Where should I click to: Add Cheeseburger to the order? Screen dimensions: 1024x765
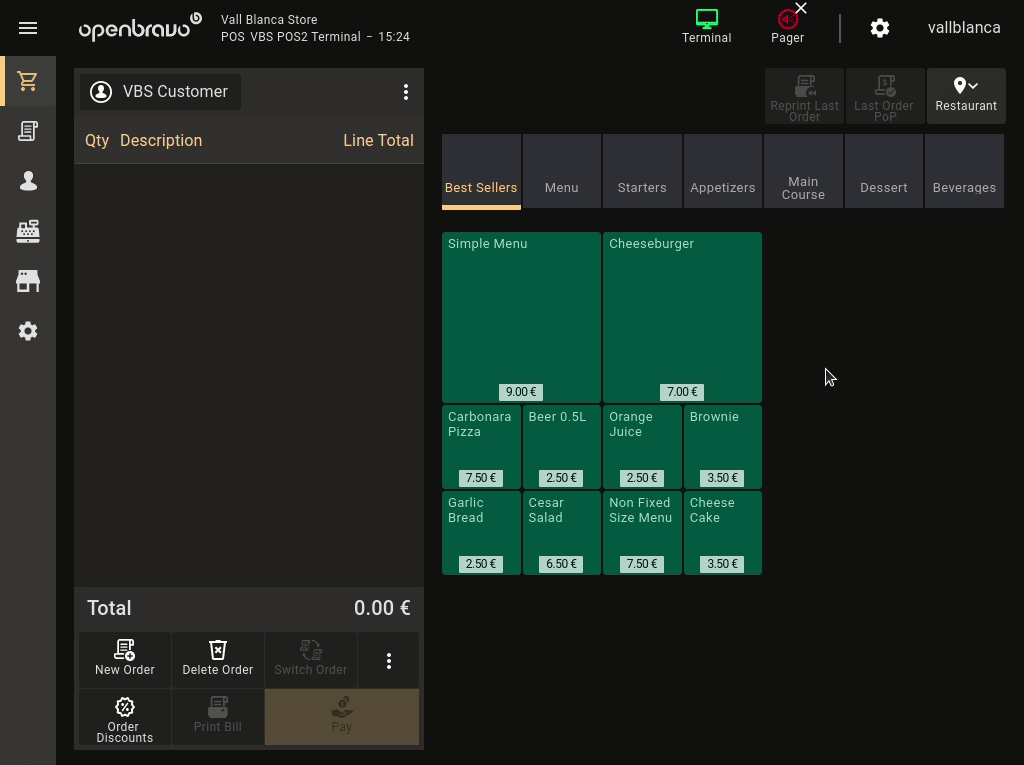[682, 317]
